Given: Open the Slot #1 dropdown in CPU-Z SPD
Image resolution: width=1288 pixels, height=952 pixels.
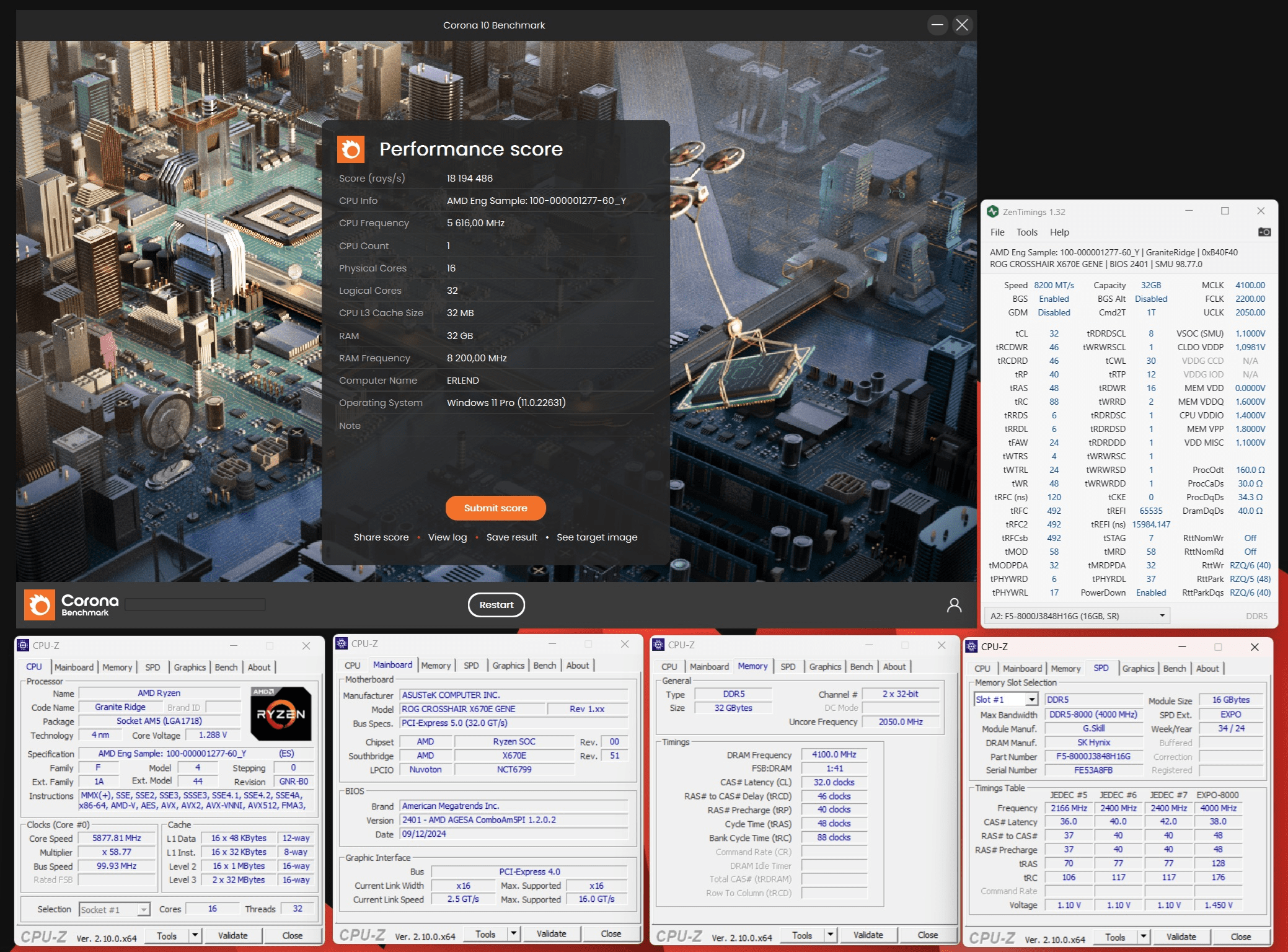Looking at the screenshot, I should tap(1031, 700).
